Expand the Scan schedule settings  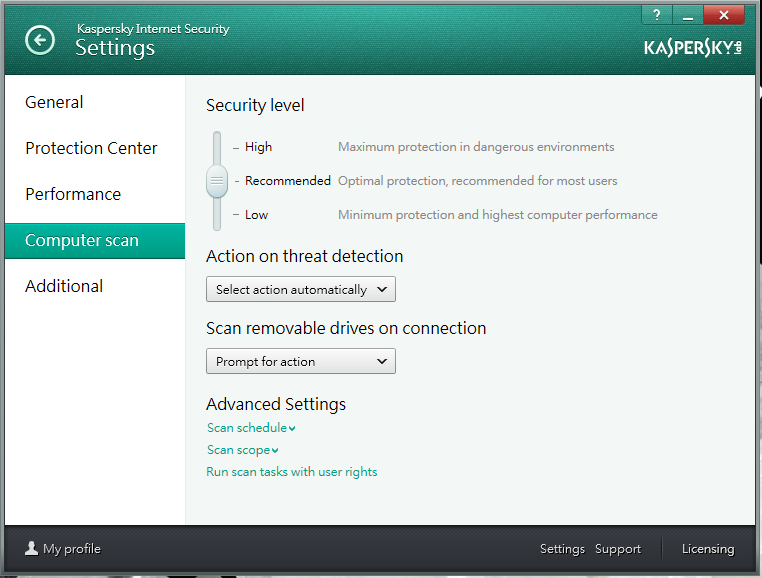[251, 428]
